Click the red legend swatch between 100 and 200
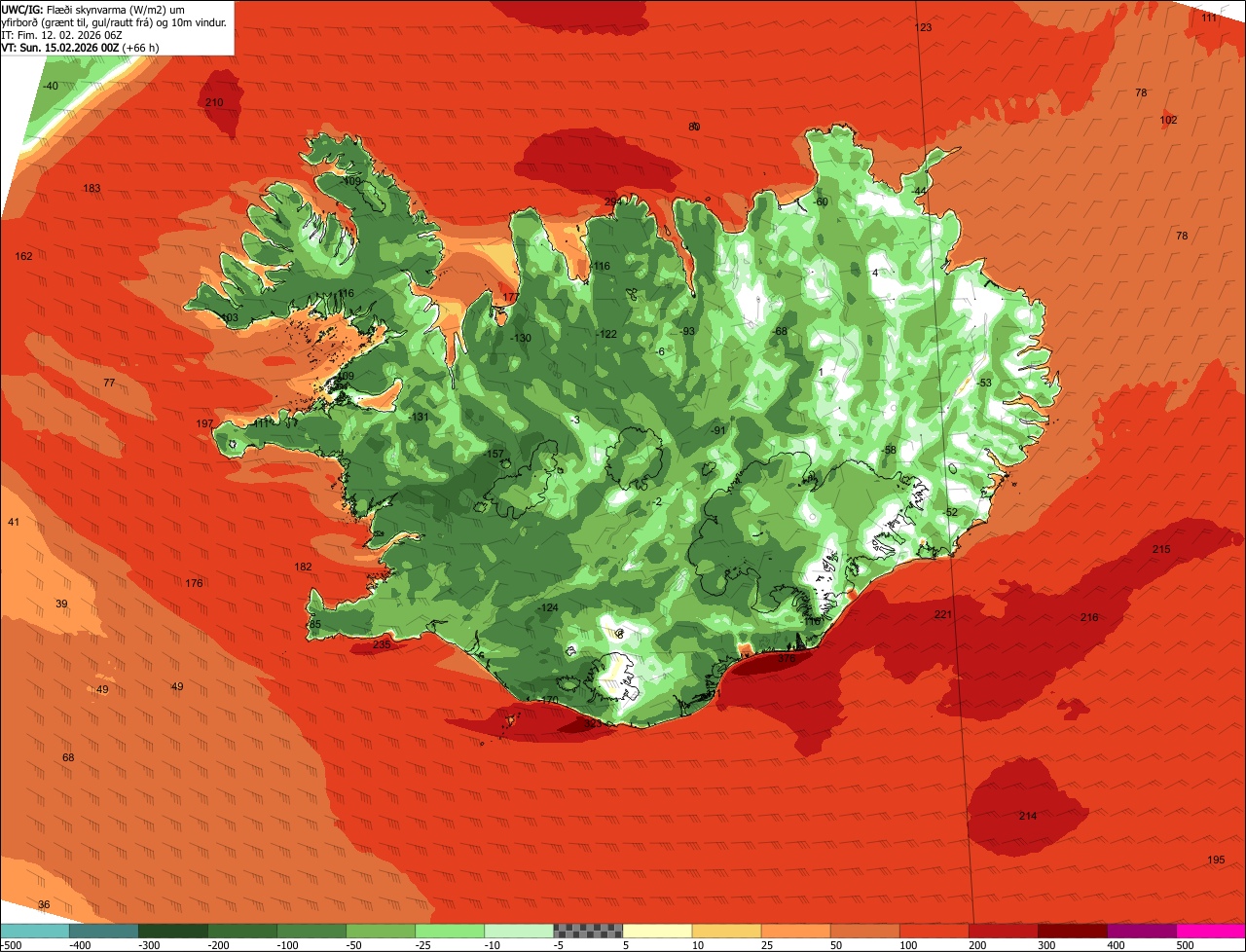Image resolution: width=1246 pixels, height=952 pixels. click(934, 931)
